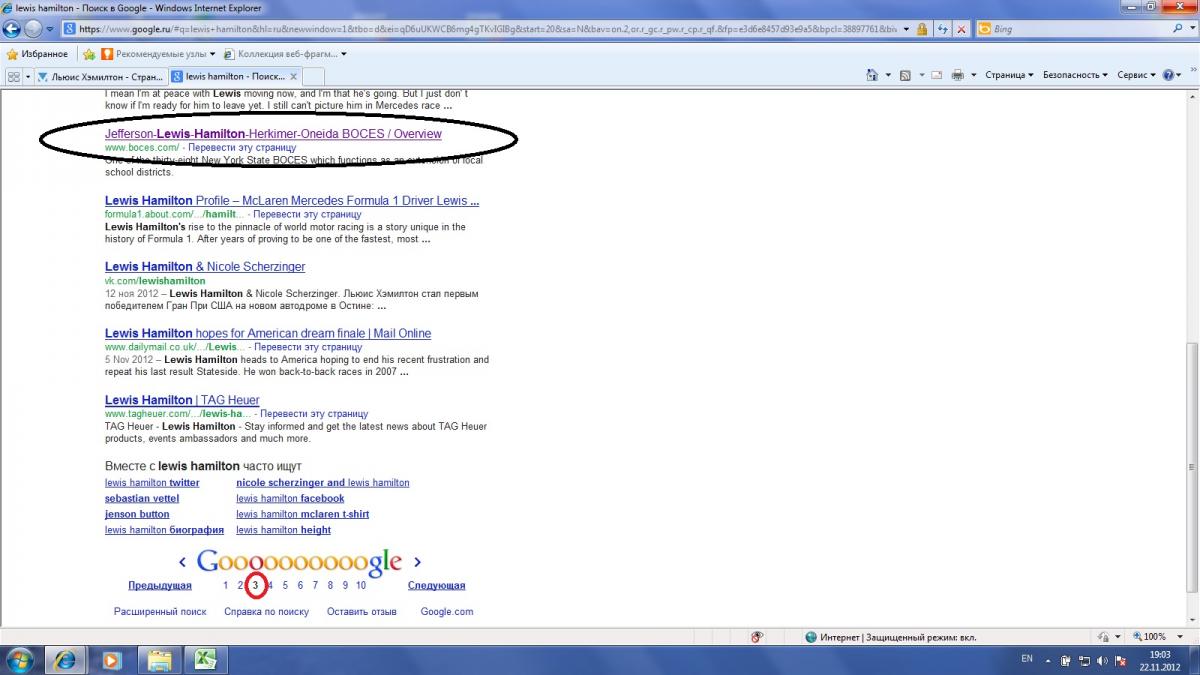The height and width of the screenshot is (675, 1200).
Task: Click the browser Forward arrow button
Action: pyautogui.click(x=33, y=29)
